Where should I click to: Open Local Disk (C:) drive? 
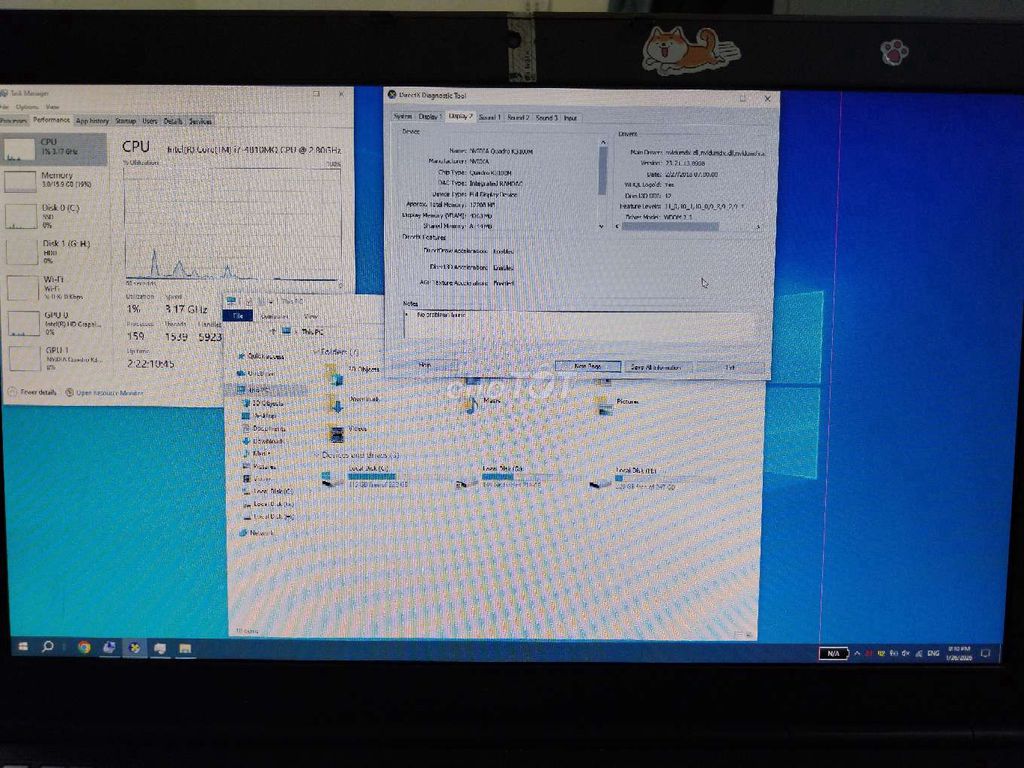click(x=366, y=469)
